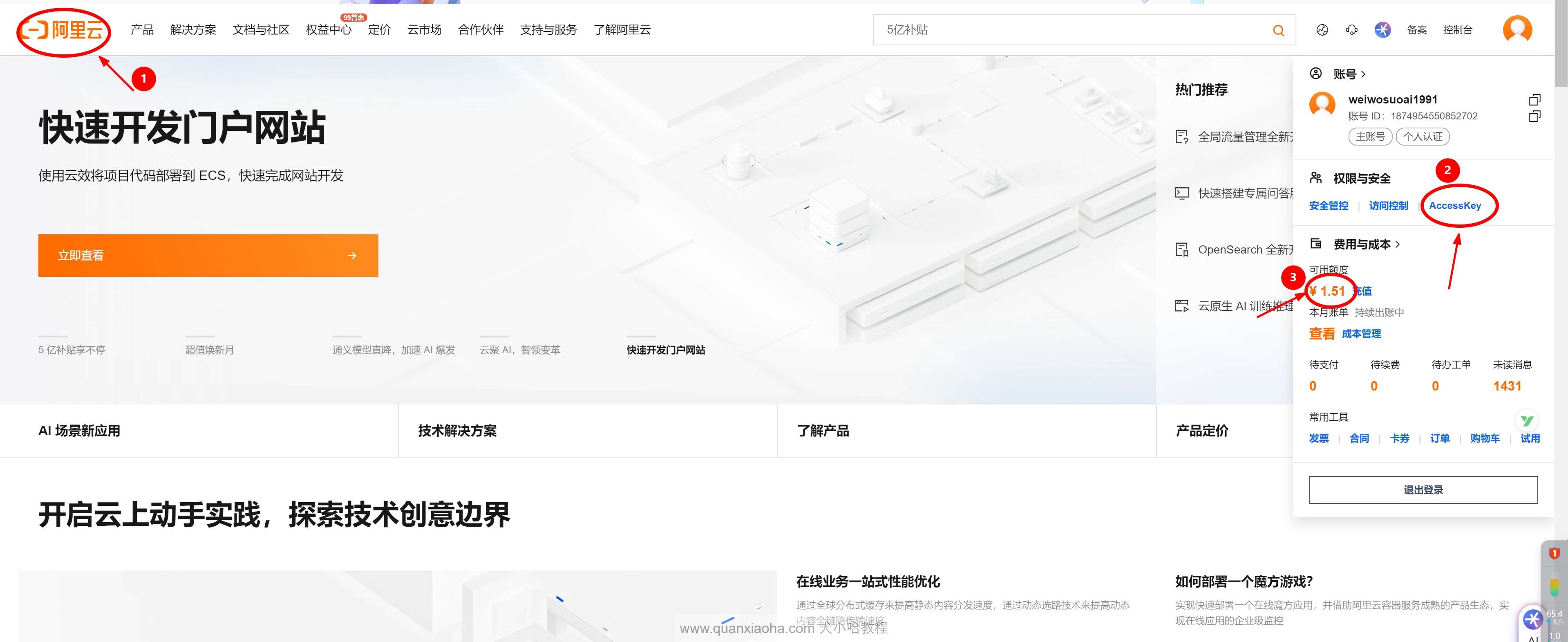Viewport: 1568px width, 642px height.
Task: Click the orange 立即查看 button
Action: [208, 255]
